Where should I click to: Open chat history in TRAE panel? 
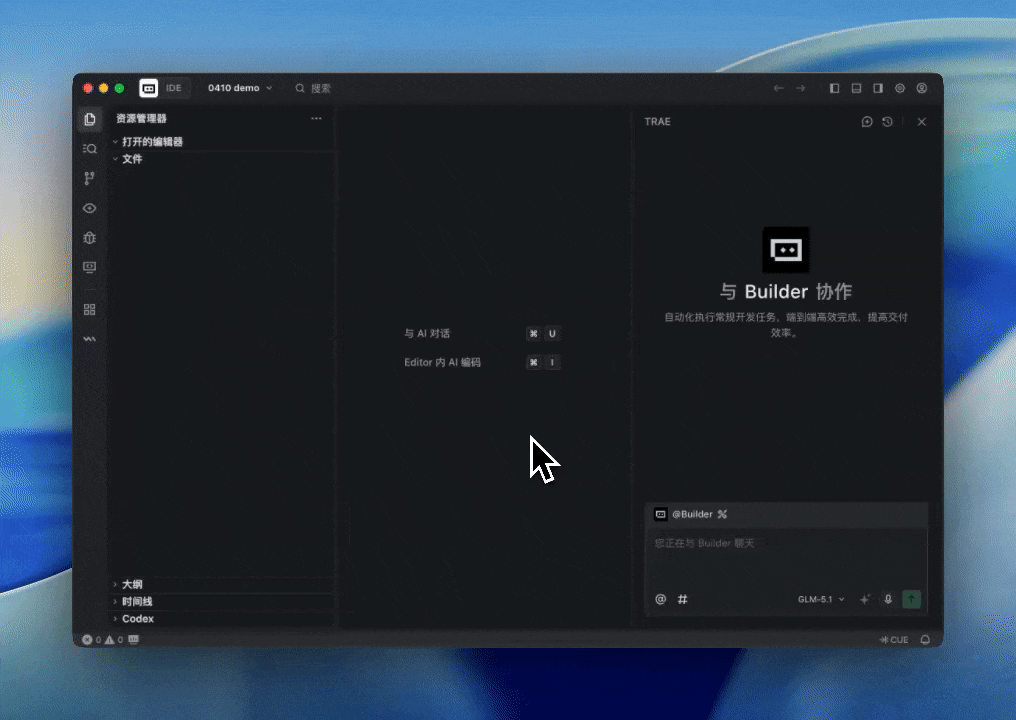pos(888,122)
